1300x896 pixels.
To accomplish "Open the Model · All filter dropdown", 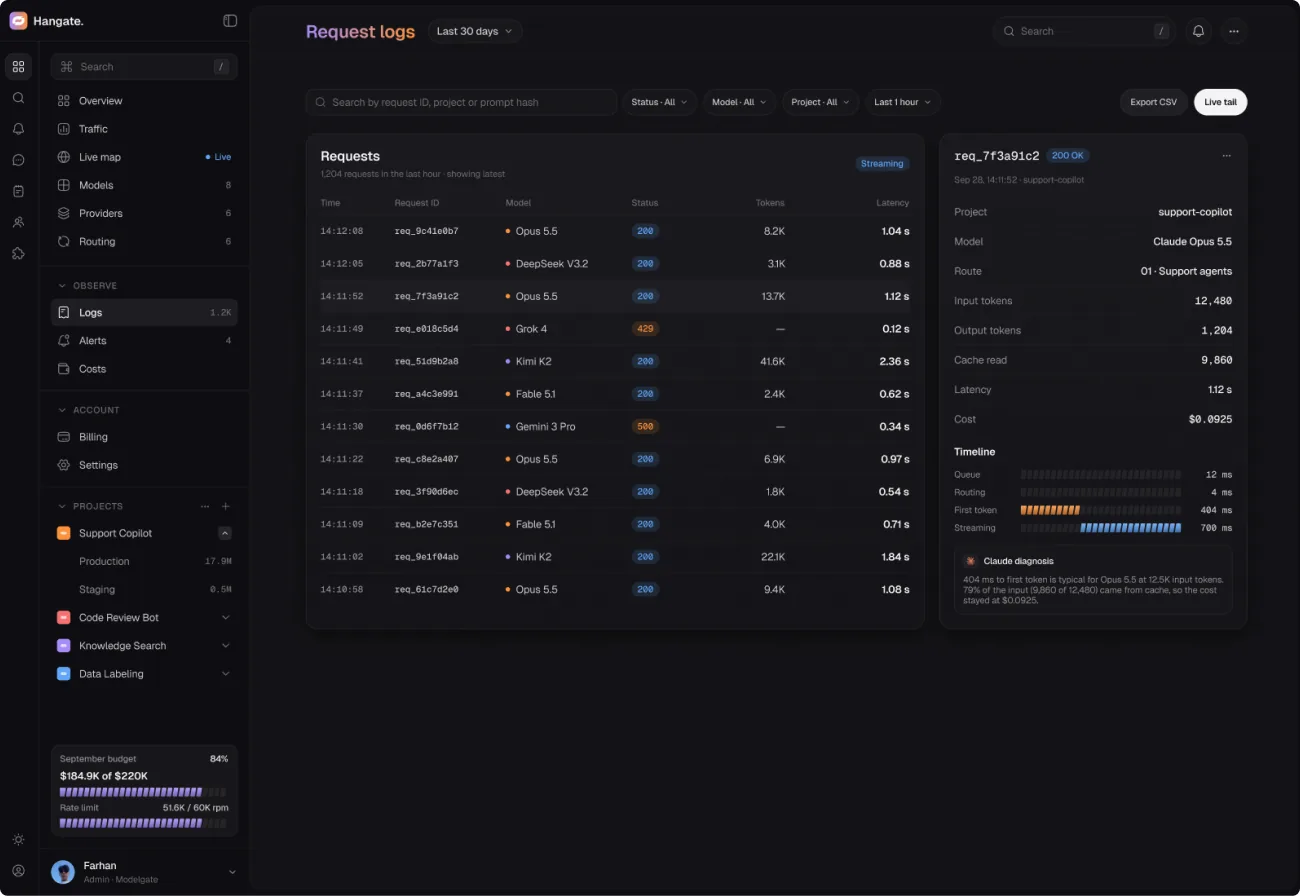I will (739, 102).
